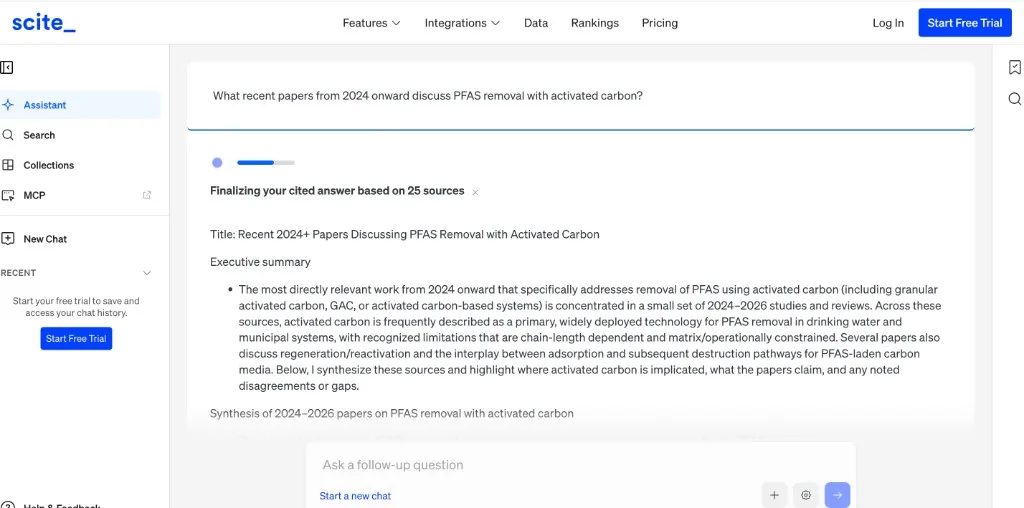The height and width of the screenshot is (508, 1024).
Task: Click Start a new chat link
Action: [355, 496]
